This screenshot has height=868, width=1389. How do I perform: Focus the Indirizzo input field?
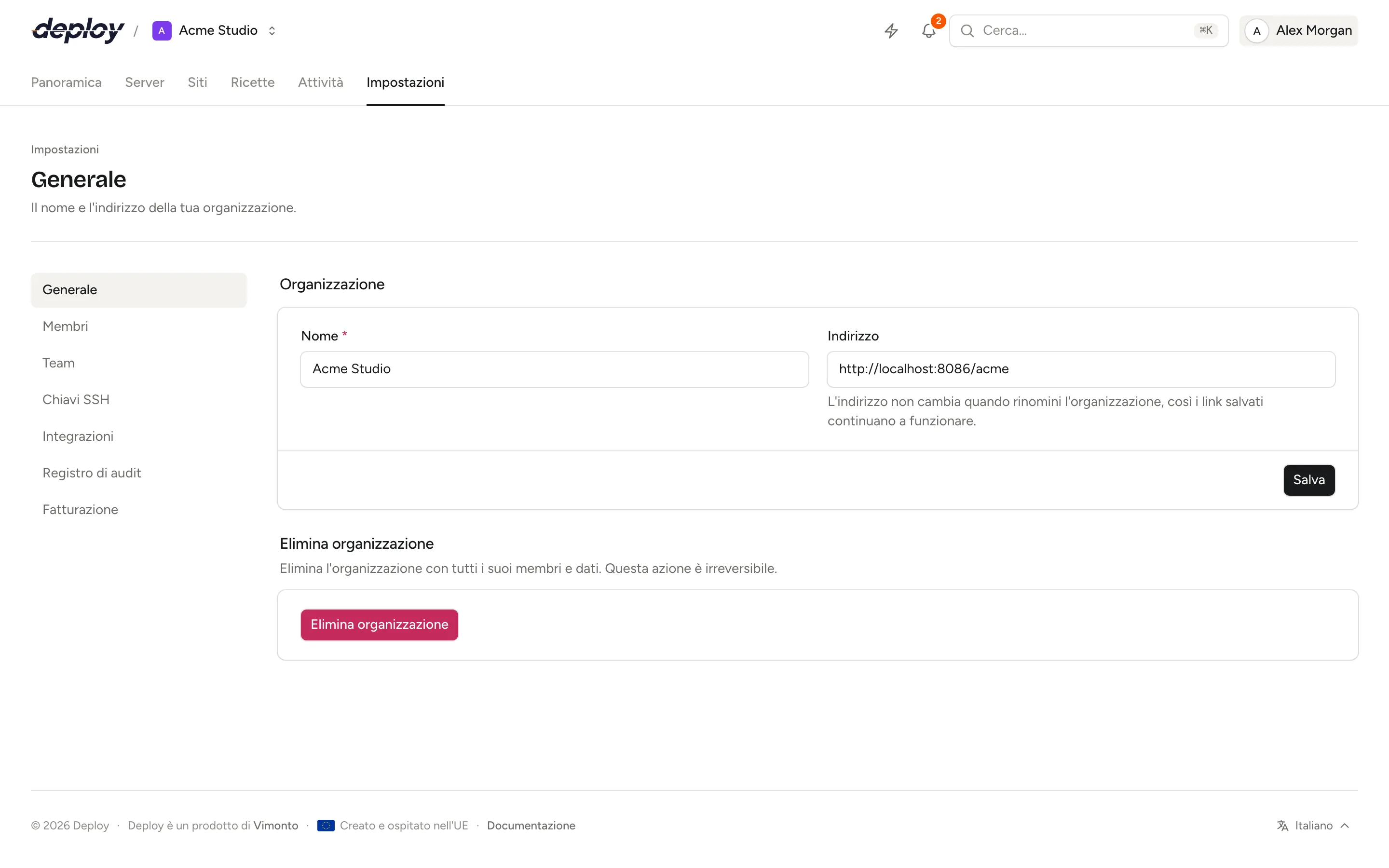(x=1081, y=369)
